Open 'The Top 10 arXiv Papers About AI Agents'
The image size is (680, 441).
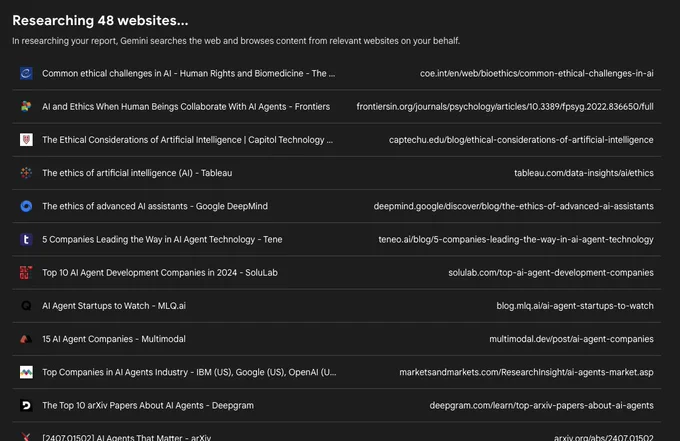point(148,405)
